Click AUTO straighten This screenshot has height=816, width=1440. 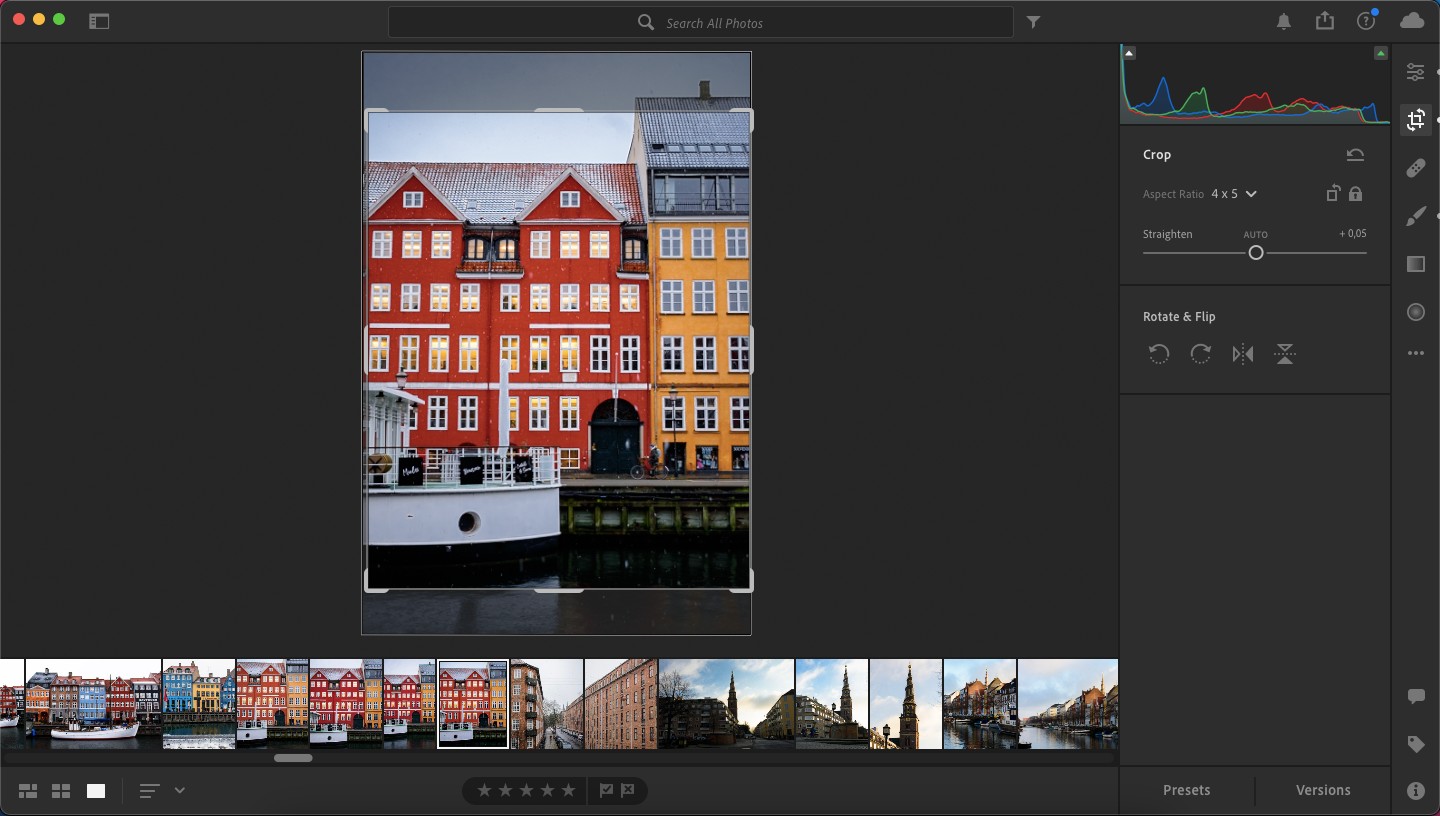tap(1255, 235)
